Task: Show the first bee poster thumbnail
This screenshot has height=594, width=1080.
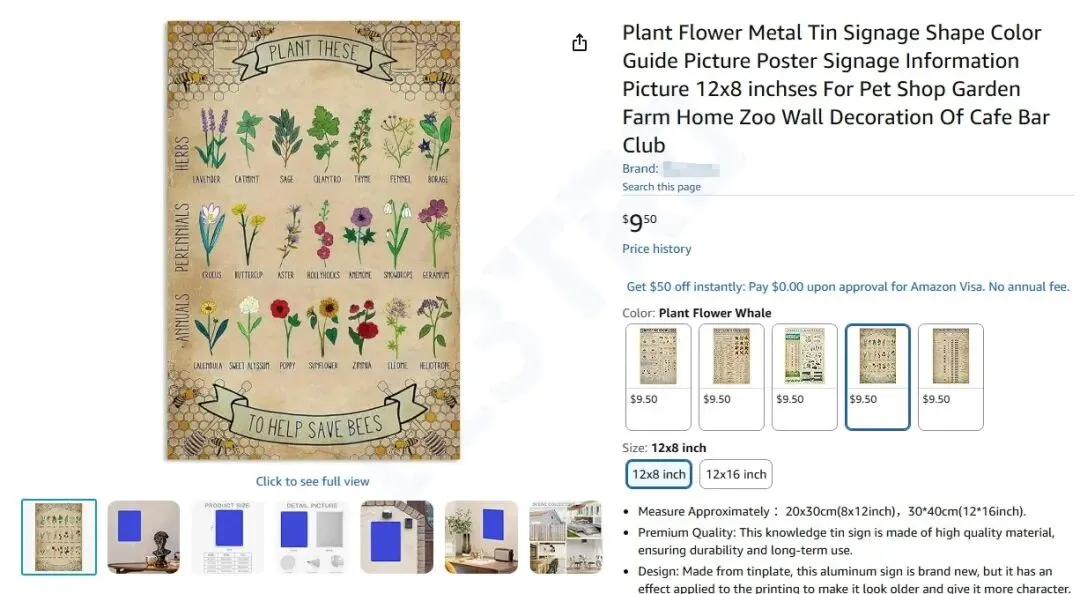Action: [x=59, y=537]
